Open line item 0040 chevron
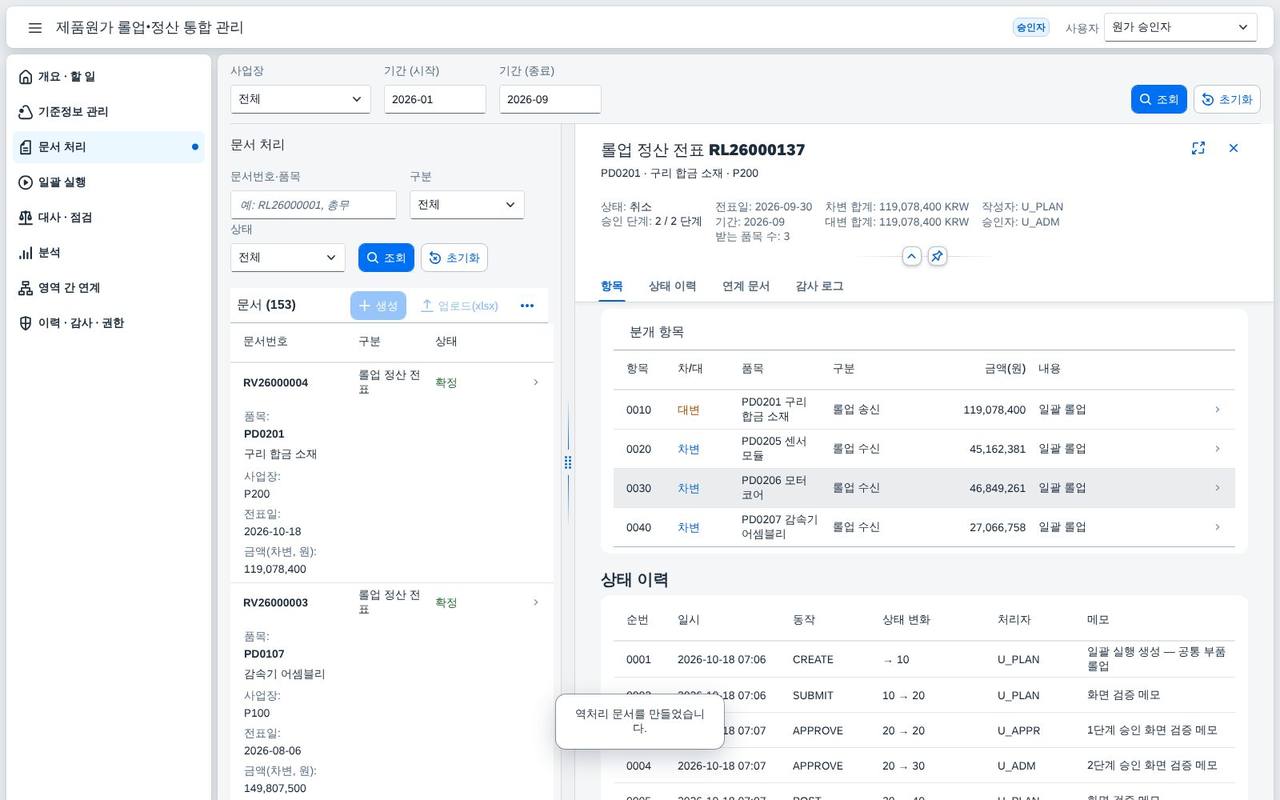This screenshot has height=800, width=1280. (1217, 527)
